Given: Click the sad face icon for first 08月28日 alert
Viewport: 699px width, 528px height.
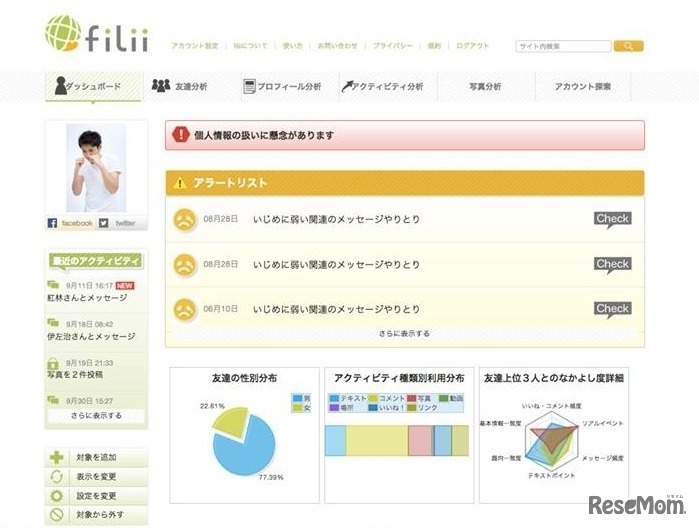Looking at the screenshot, I should click(185, 220).
